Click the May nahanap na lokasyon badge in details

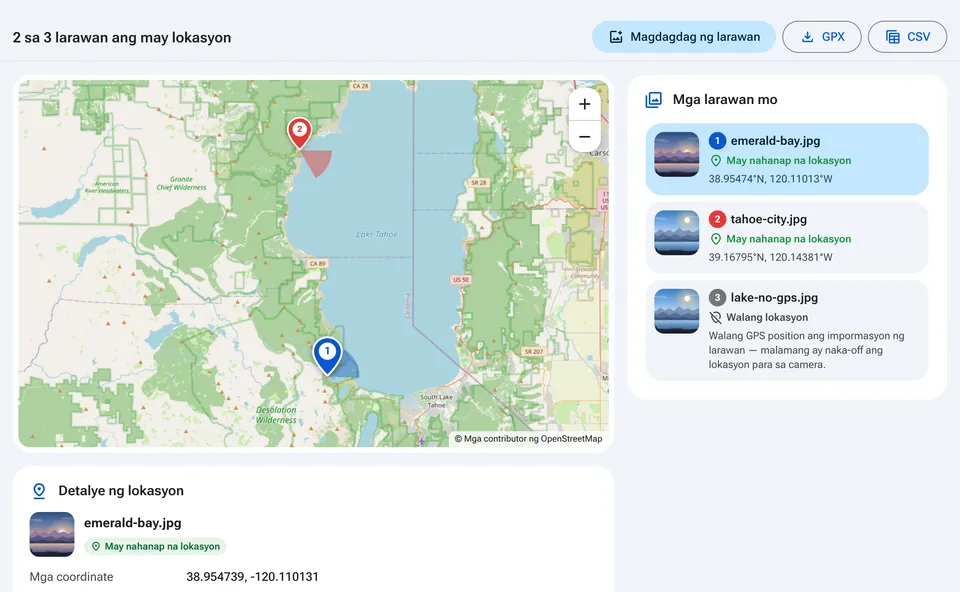[x=156, y=547]
